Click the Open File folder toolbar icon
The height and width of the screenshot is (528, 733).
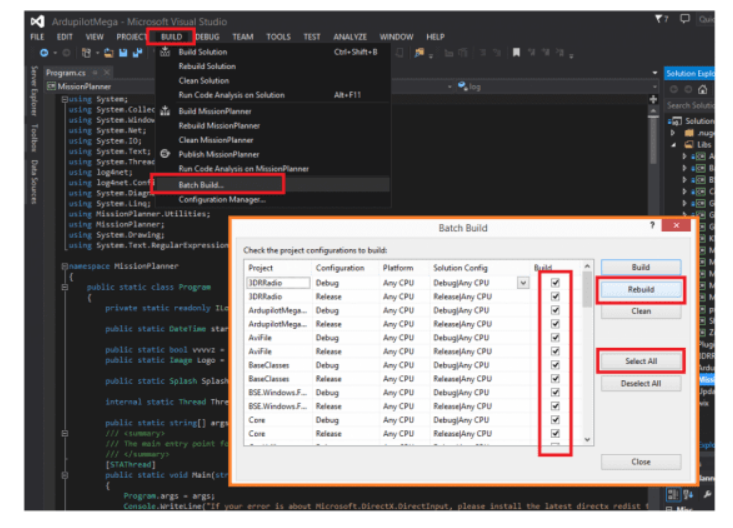tap(109, 53)
